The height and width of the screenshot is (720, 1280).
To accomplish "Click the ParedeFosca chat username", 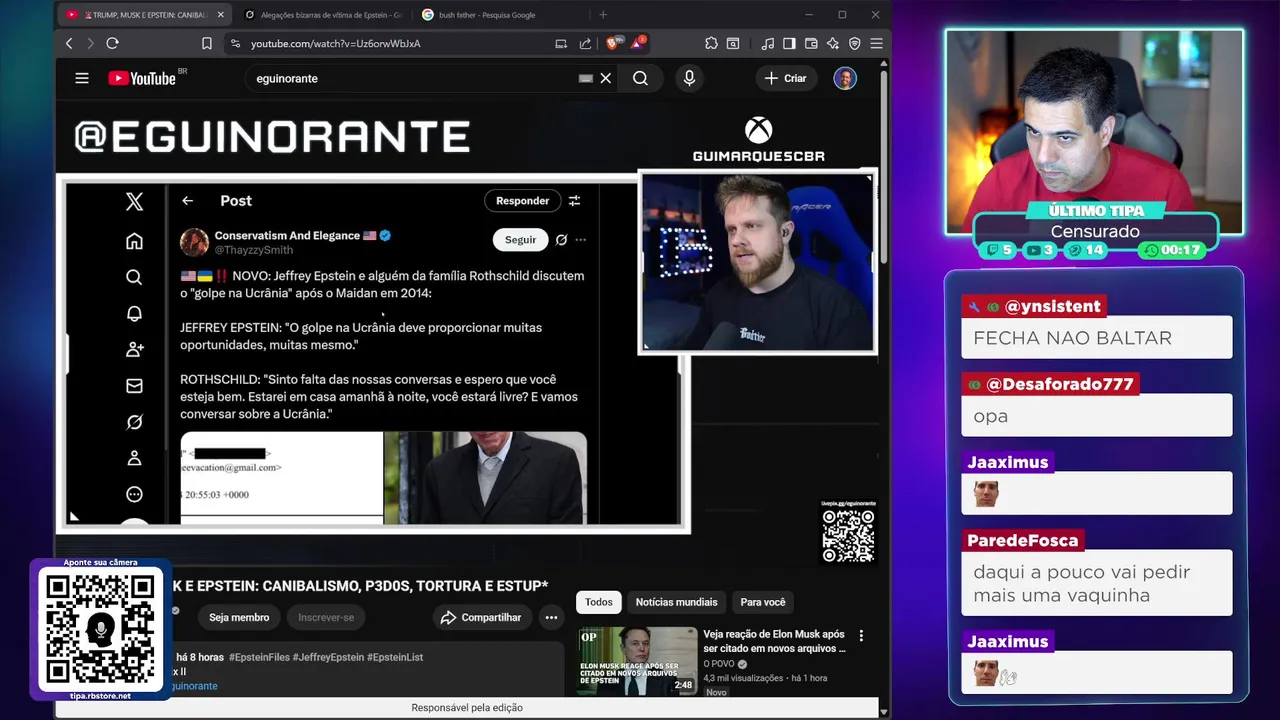I will pos(1022,541).
